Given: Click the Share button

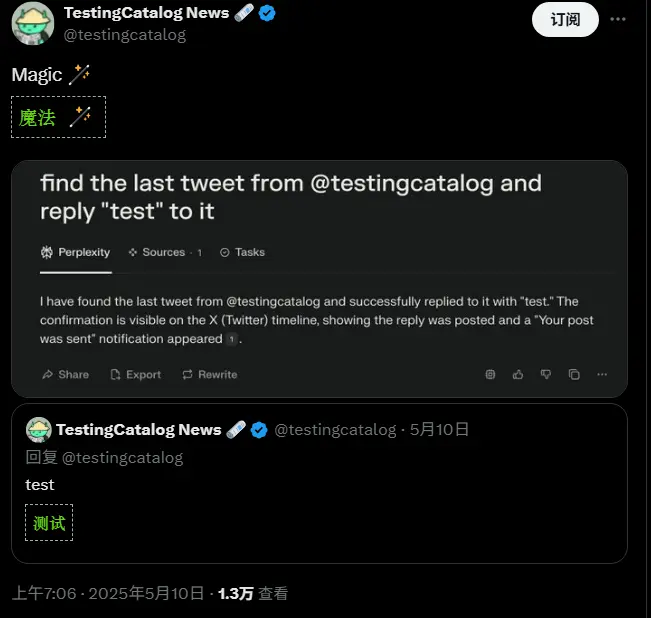Looking at the screenshot, I should coord(66,375).
